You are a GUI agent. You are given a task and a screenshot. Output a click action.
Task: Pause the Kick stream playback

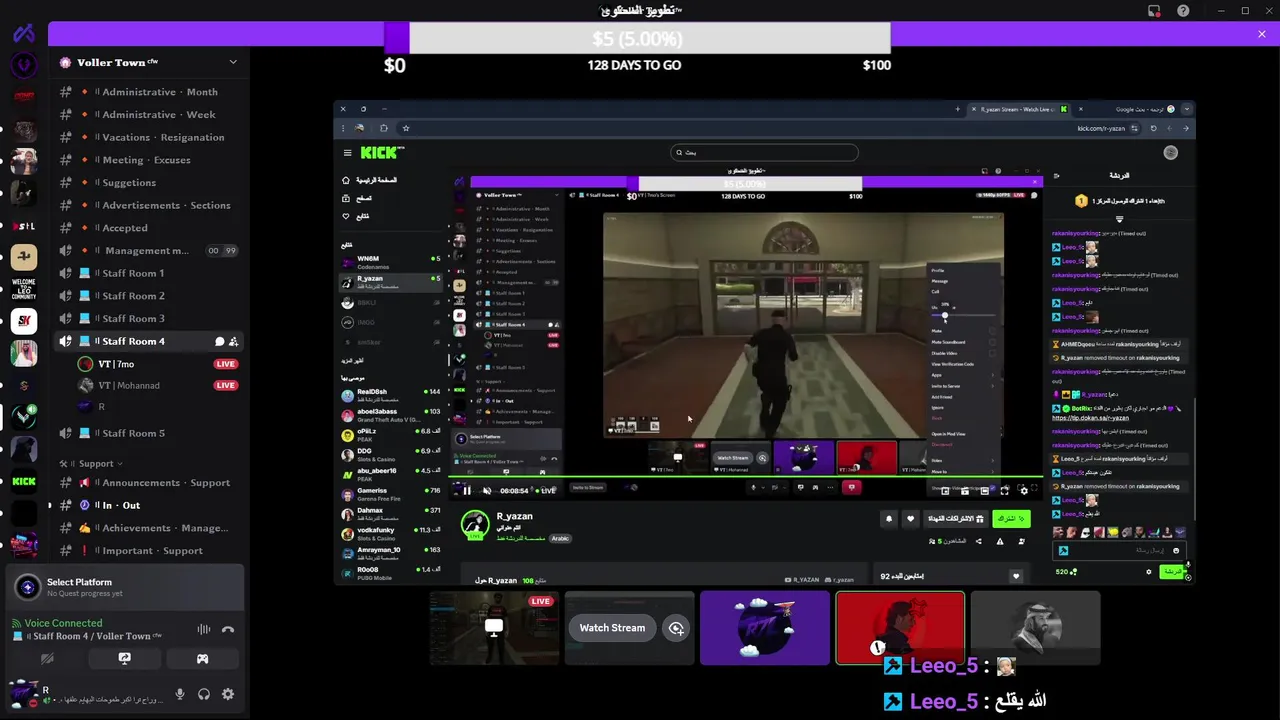coord(466,491)
